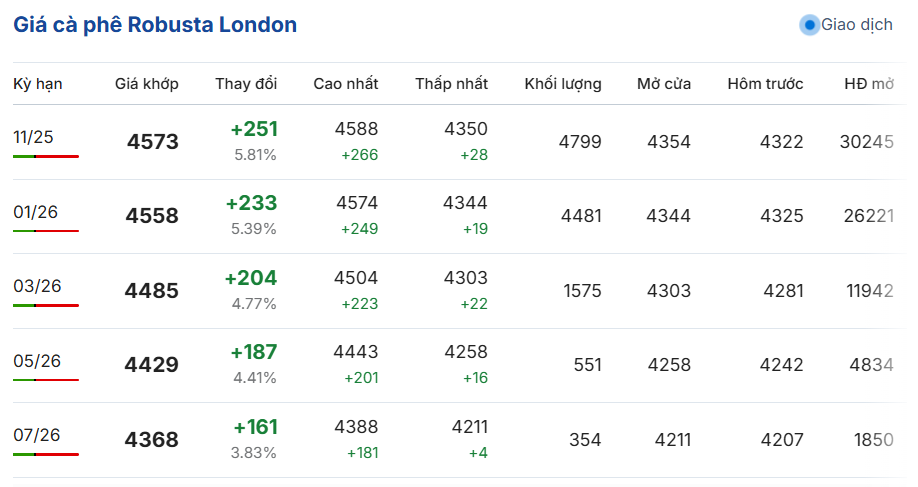This screenshot has height=487, width=918.
Task: Select the 01/26 contract term
Action: pyautogui.click(x=36, y=212)
